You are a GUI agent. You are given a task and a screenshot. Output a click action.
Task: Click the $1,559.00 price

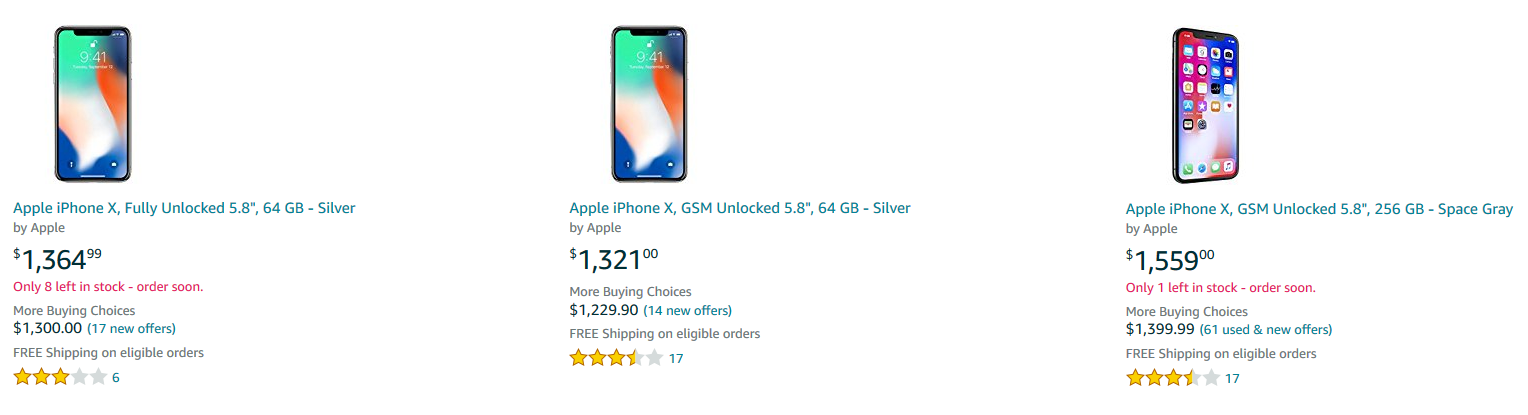point(1170,260)
